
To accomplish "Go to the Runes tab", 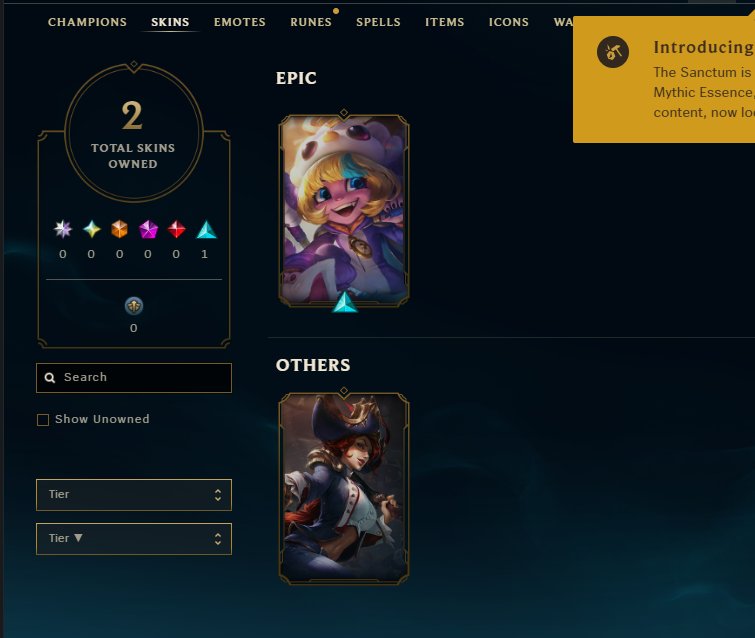I will [311, 22].
